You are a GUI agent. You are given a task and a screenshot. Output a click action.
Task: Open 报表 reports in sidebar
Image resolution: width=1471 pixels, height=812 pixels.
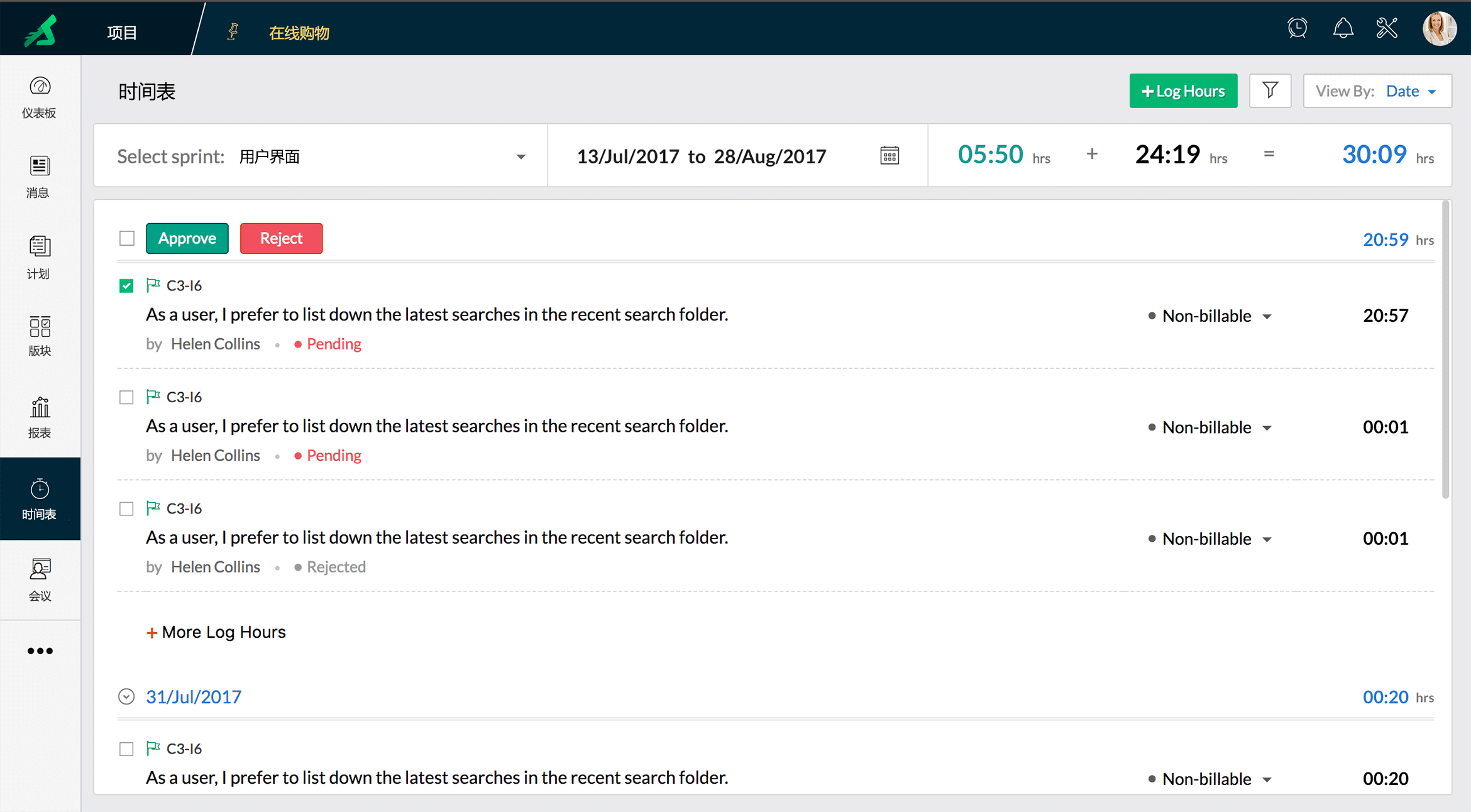[x=40, y=417]
